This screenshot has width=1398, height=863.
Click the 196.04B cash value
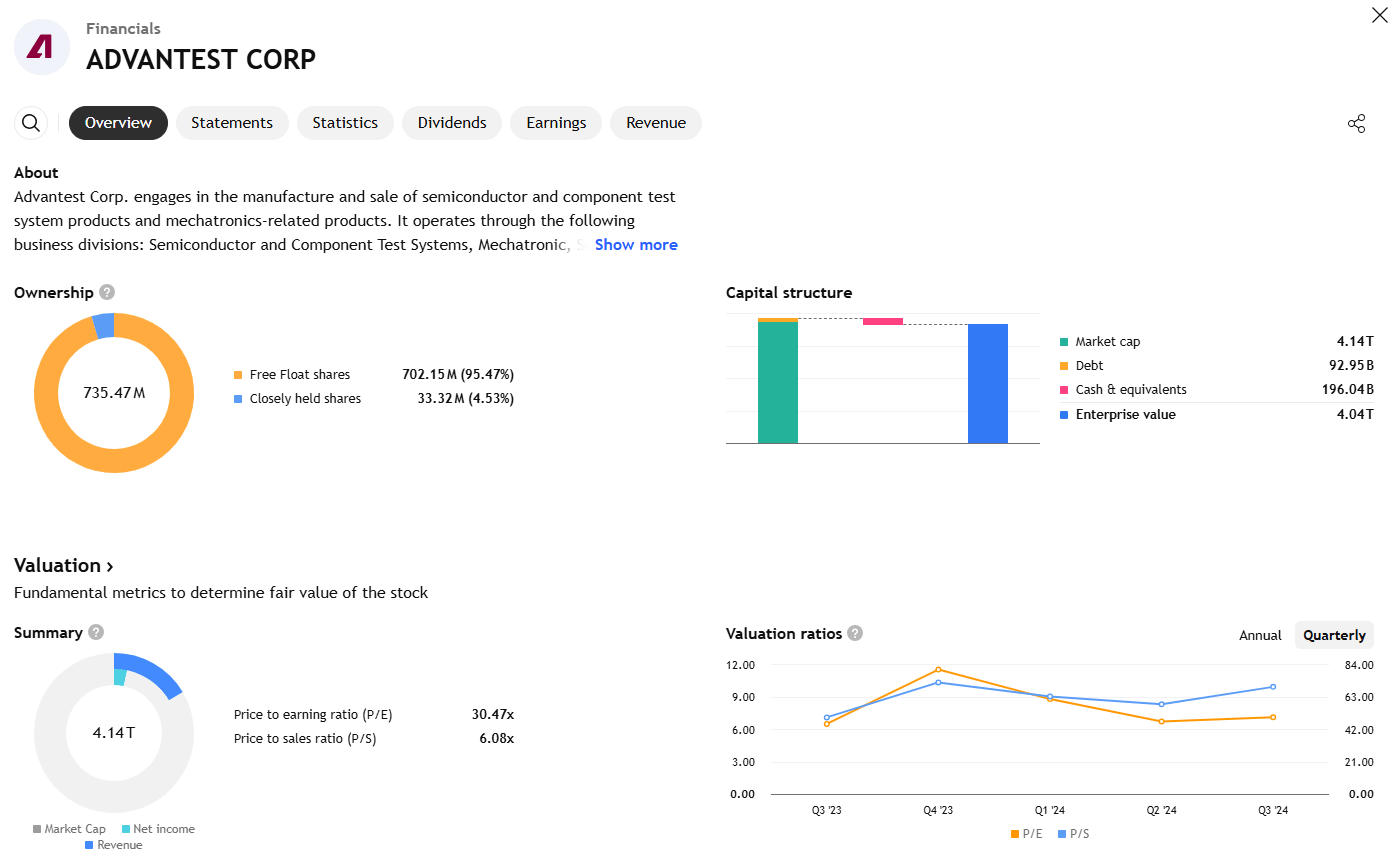coord(1348,390)
